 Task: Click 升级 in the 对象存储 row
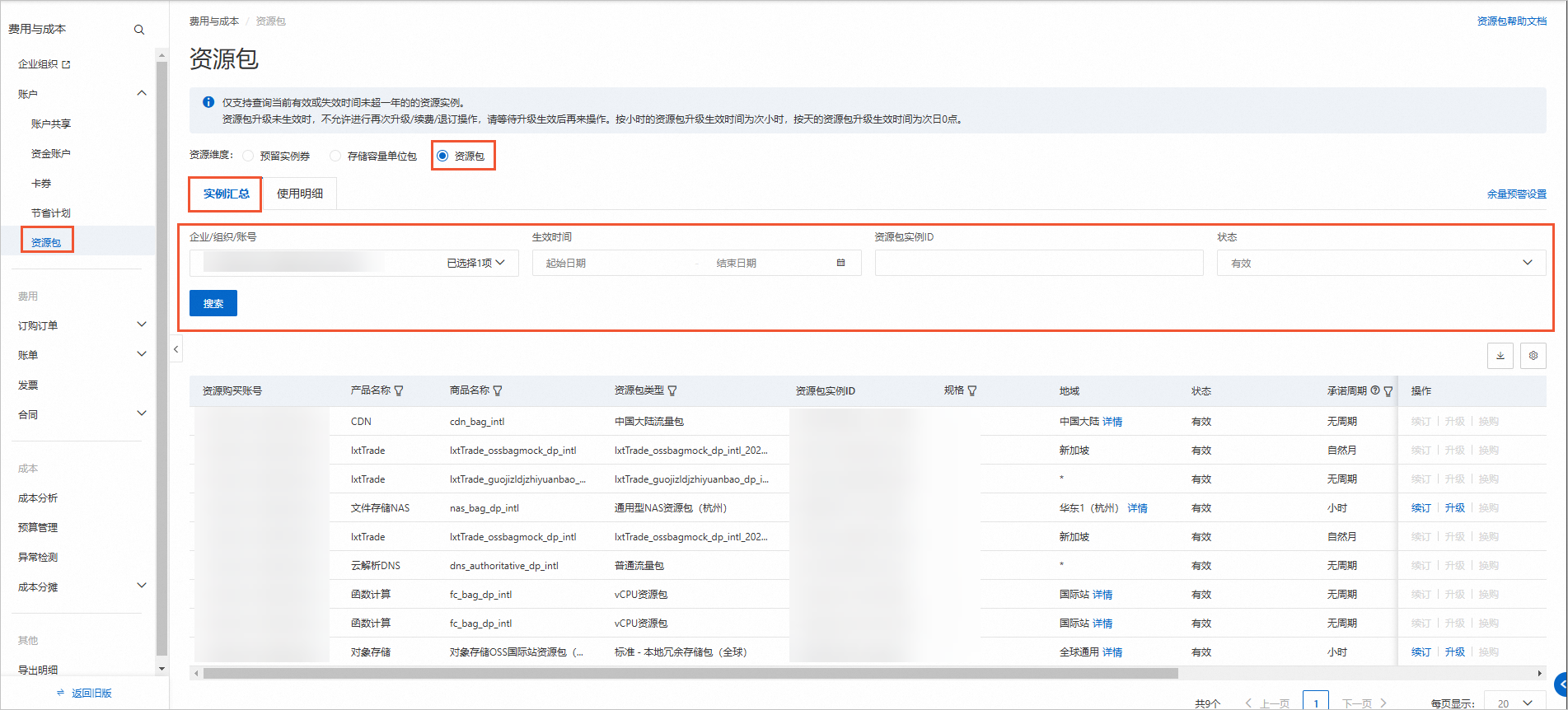(x=1455, y=652)
